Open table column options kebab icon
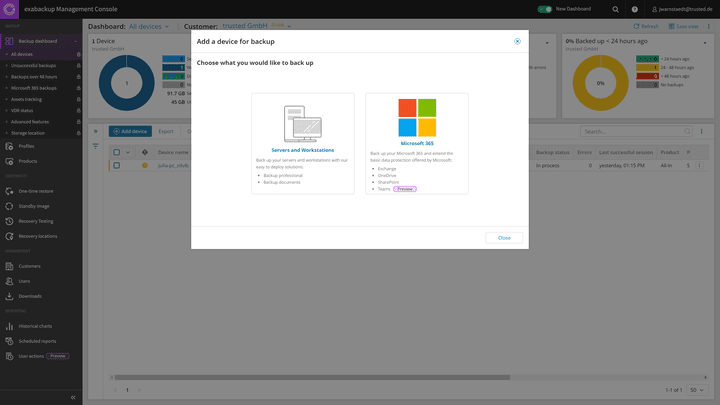The height and width of the screenshot is (405, 720). (701, 131)
